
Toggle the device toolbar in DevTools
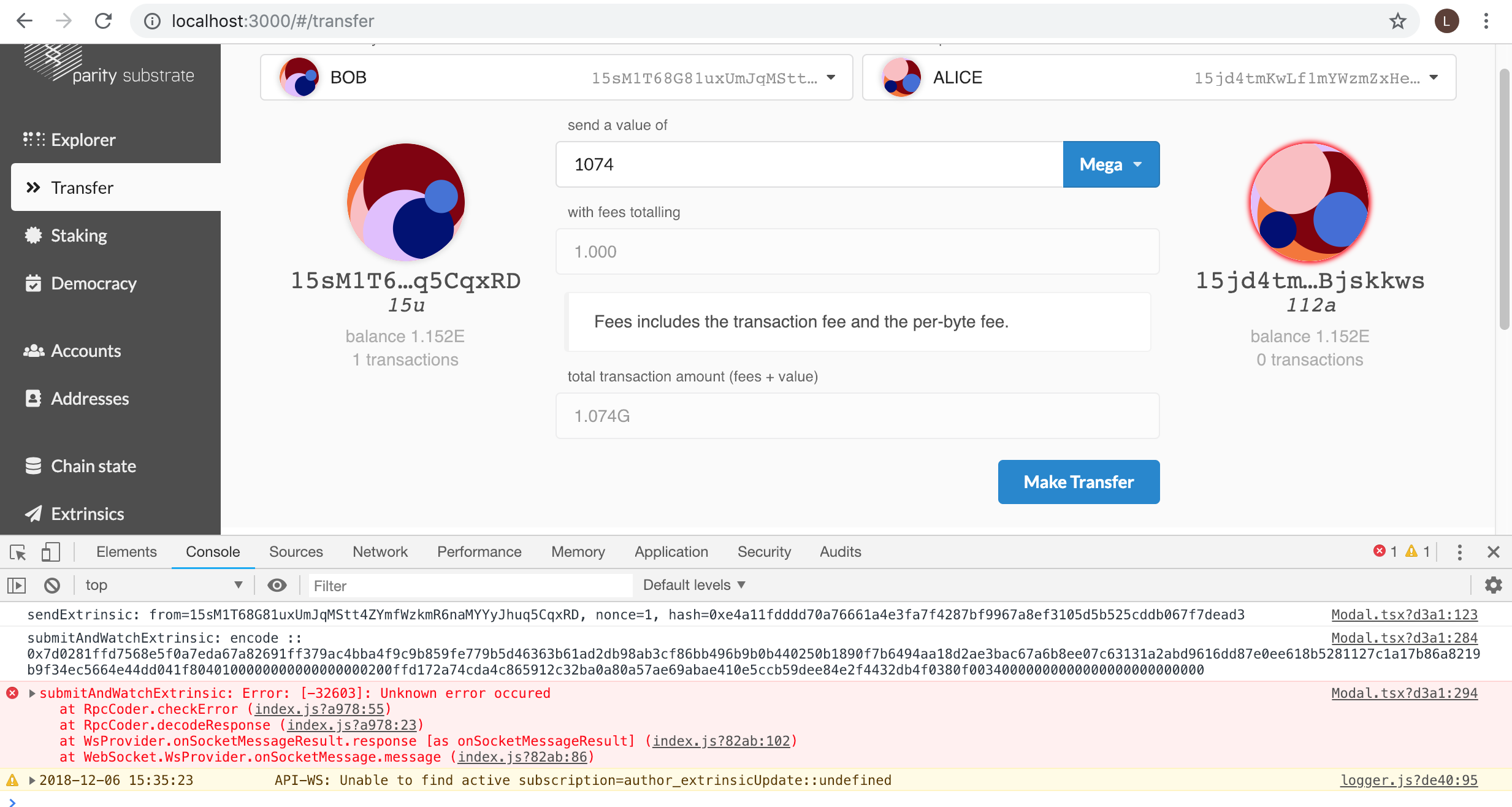point(51,552)
